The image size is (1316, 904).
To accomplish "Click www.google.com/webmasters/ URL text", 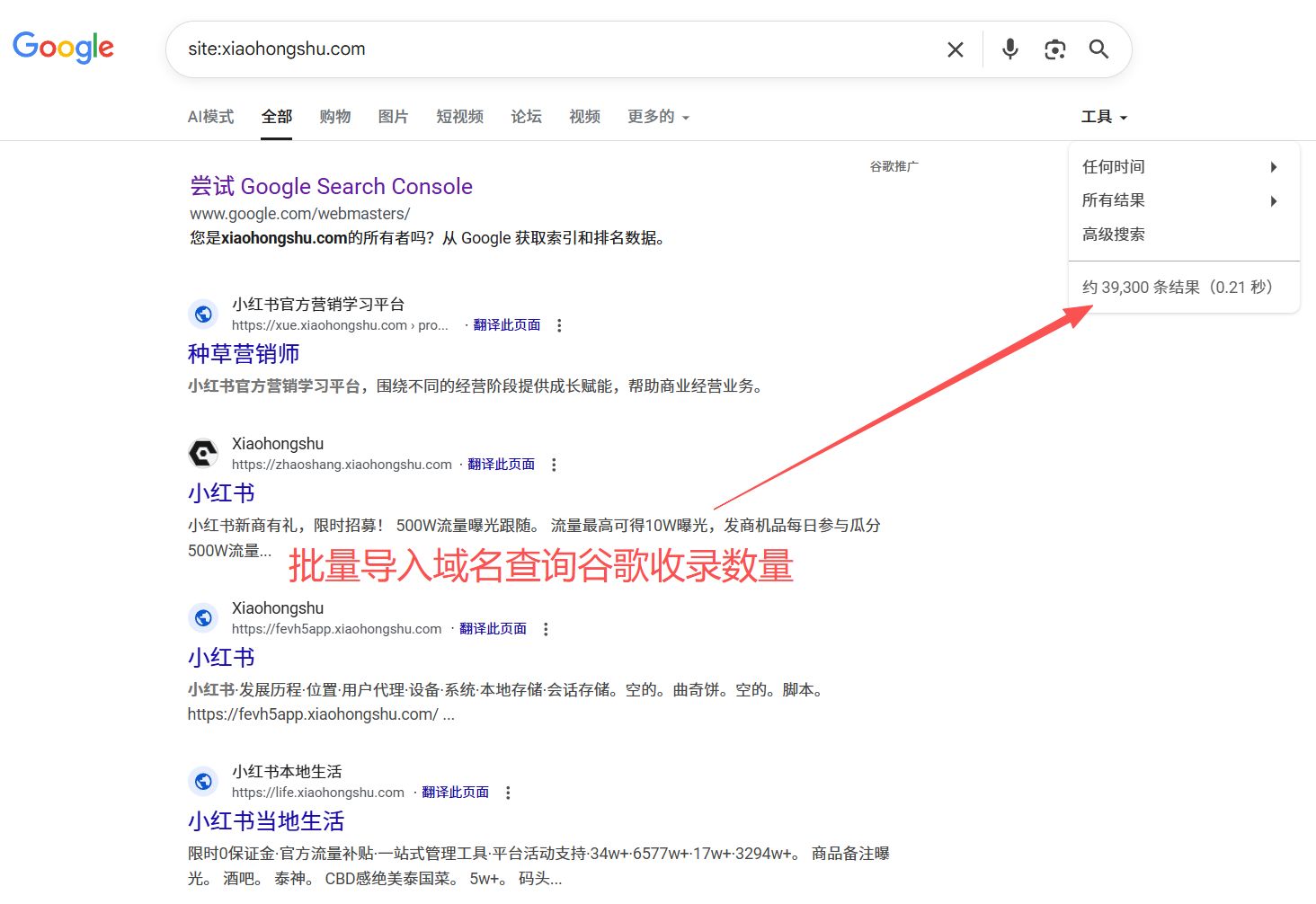I will [x=299, y=214].
